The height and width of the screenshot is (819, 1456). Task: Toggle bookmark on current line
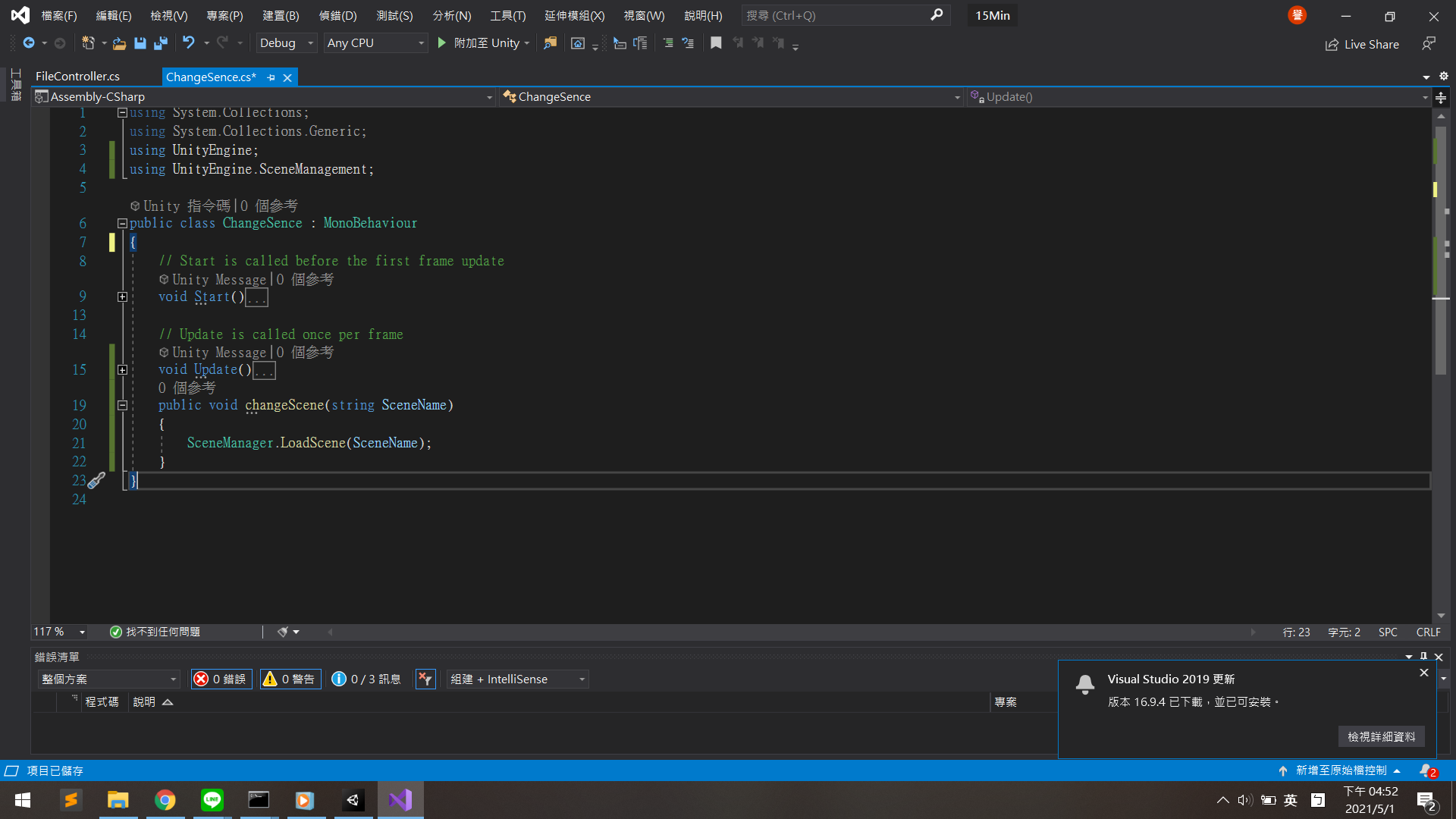(716, 43)
